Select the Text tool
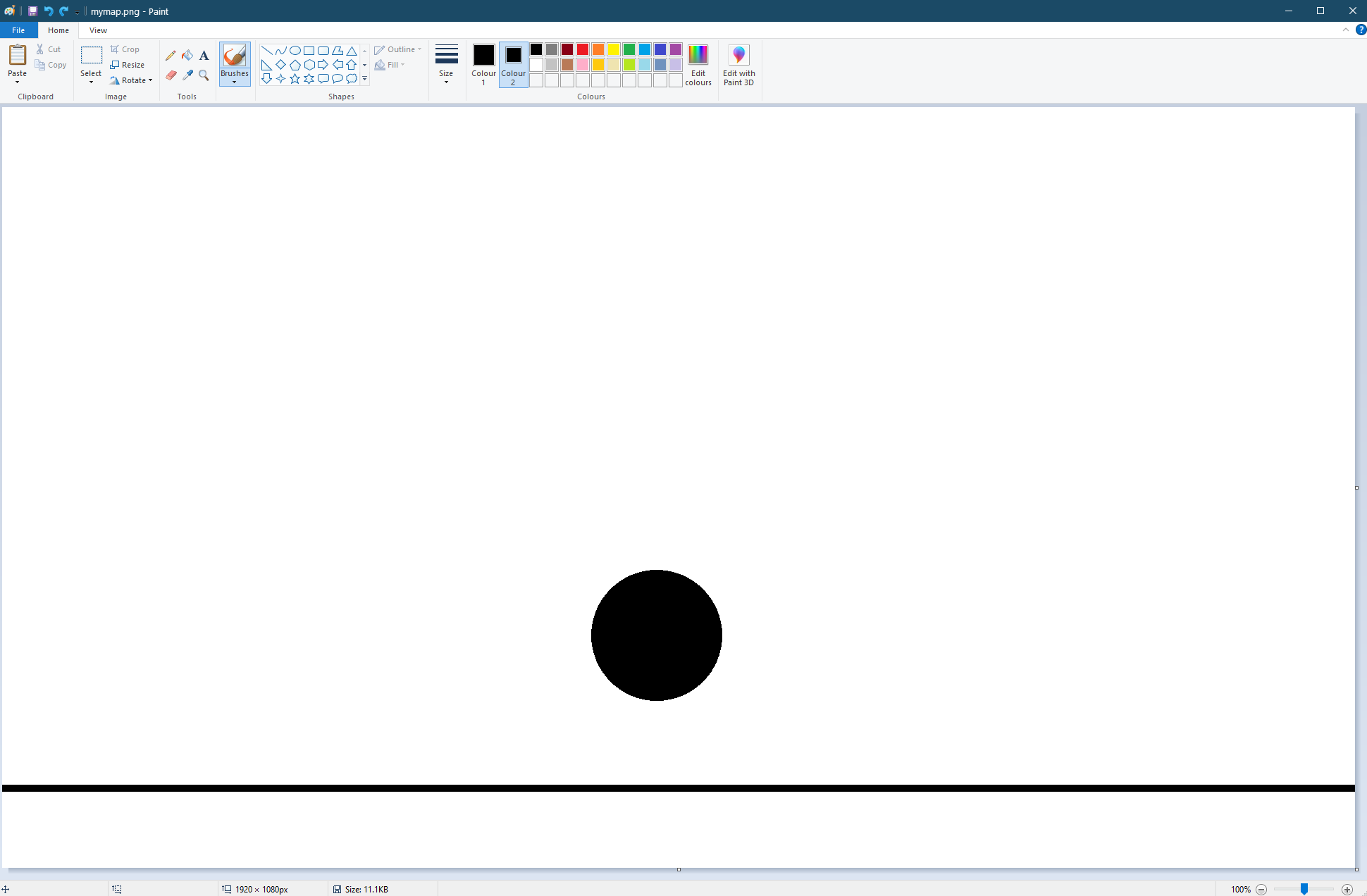Screen dimensions: 1367x896 204,55
